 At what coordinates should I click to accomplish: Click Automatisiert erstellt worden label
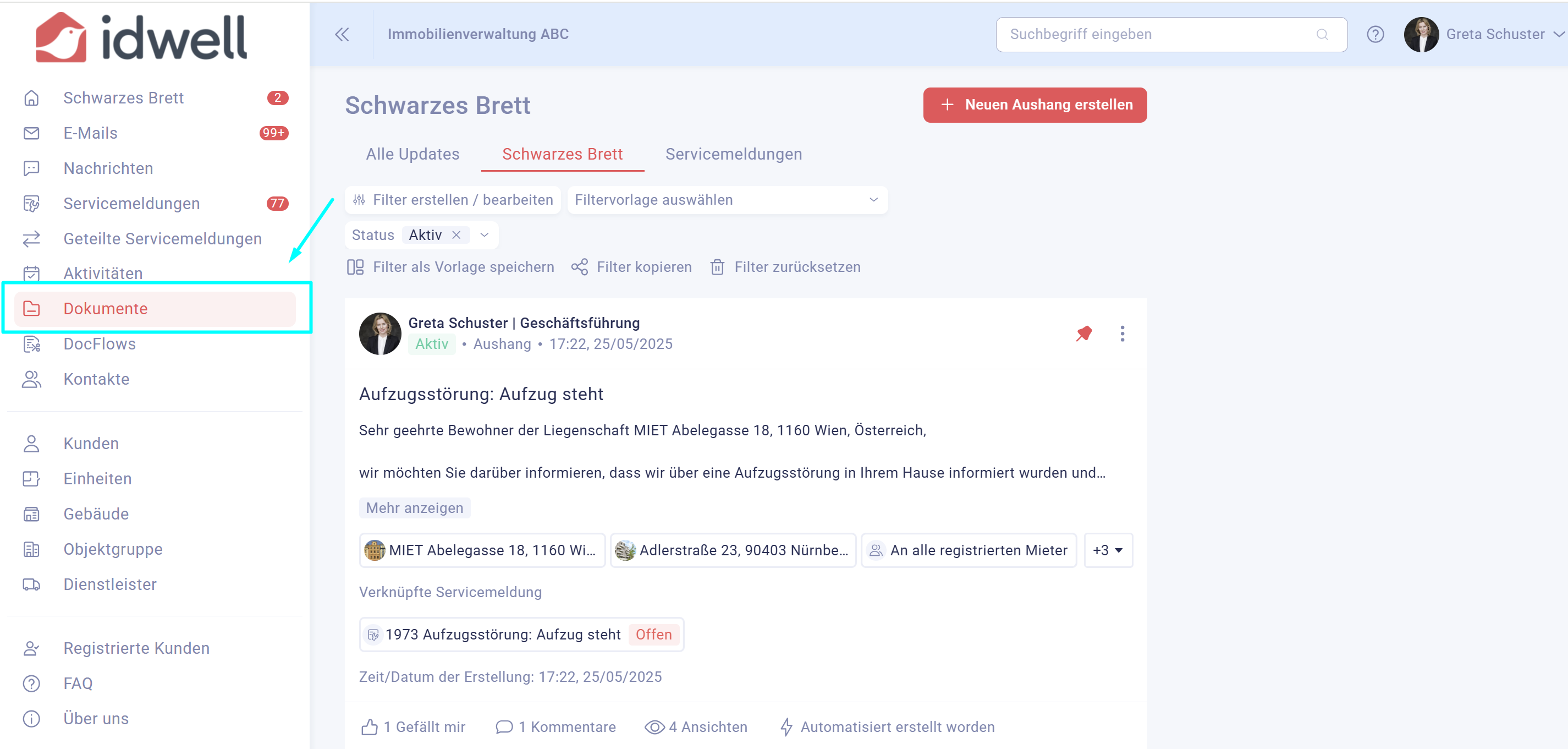click(888, 726)
